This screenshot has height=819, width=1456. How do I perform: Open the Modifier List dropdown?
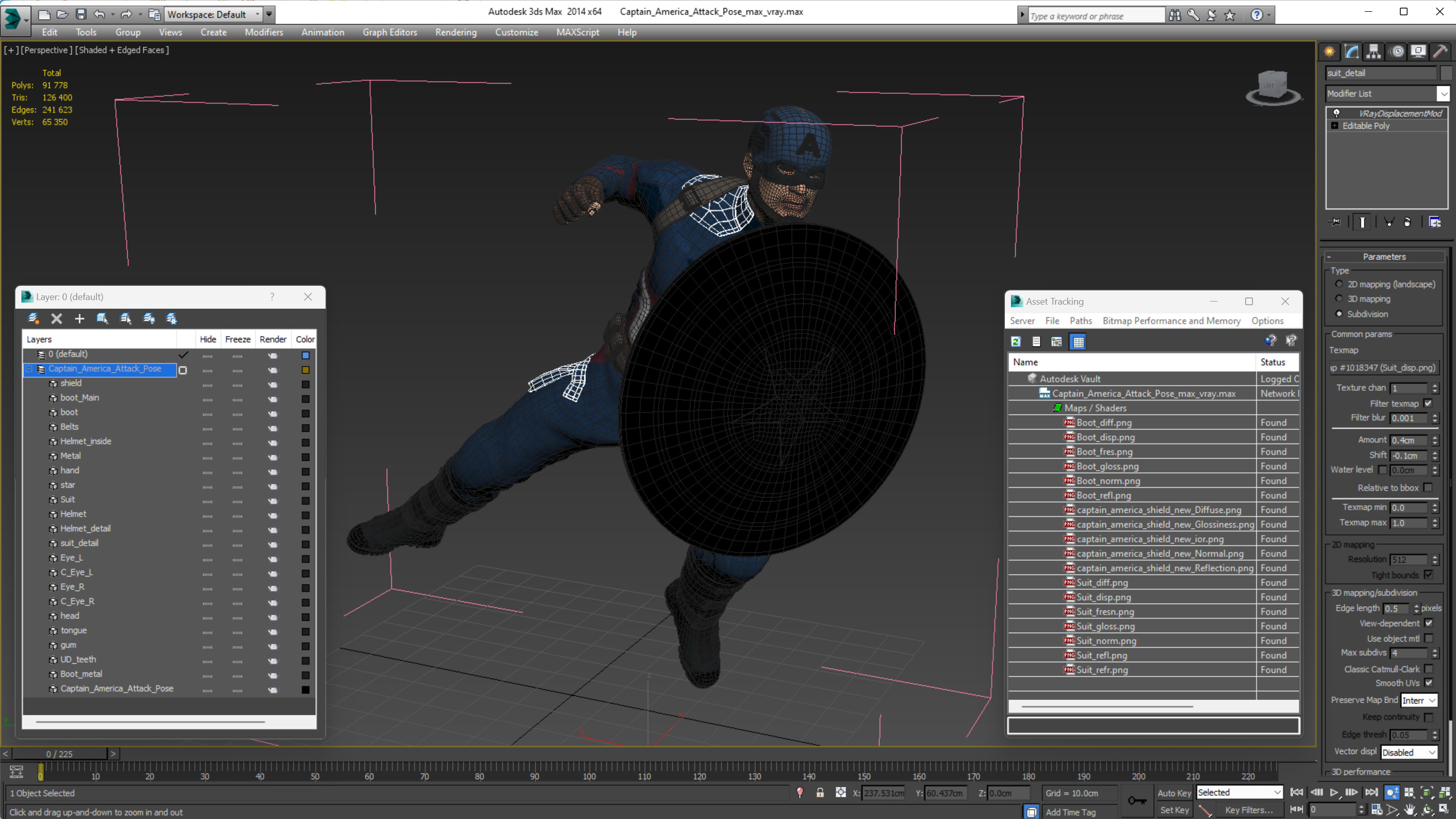pyautogui.click(x=1444, y=94)
